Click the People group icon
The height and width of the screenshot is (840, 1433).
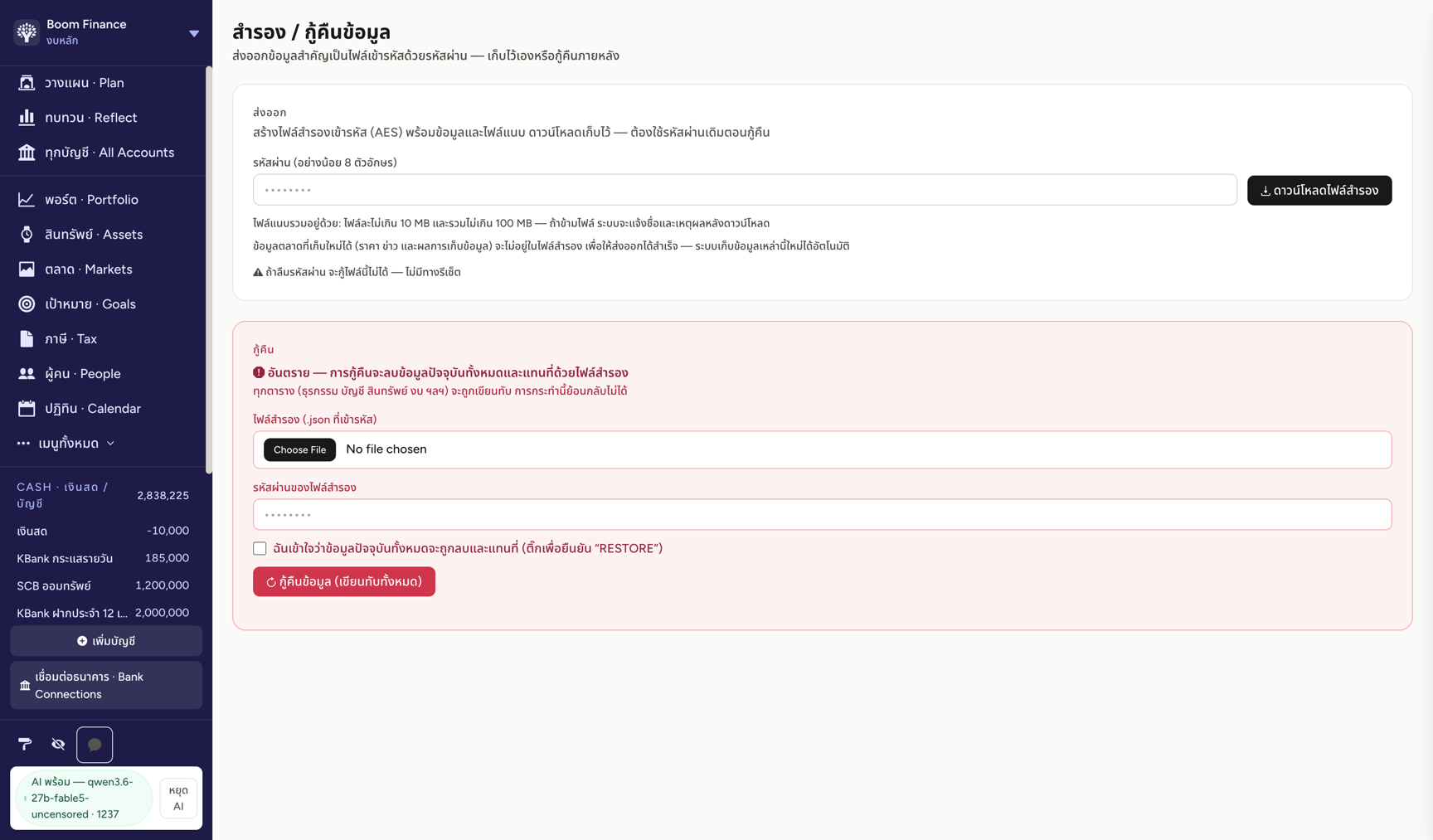coord(27,374)
